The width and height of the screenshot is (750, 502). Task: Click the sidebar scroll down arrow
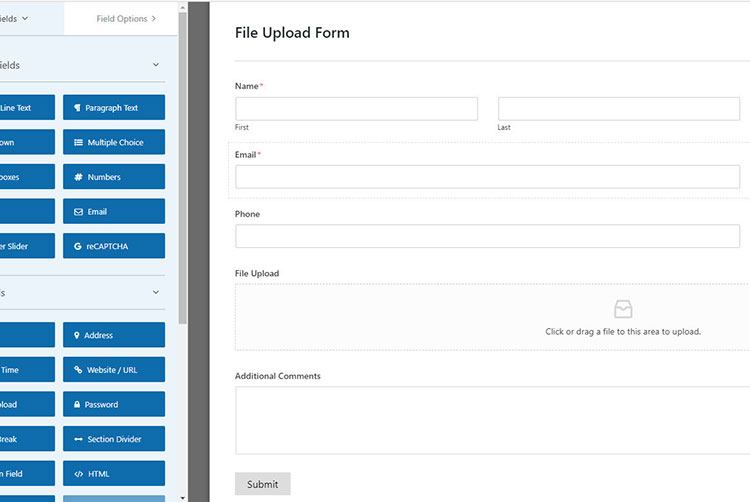tap(182, 498)
